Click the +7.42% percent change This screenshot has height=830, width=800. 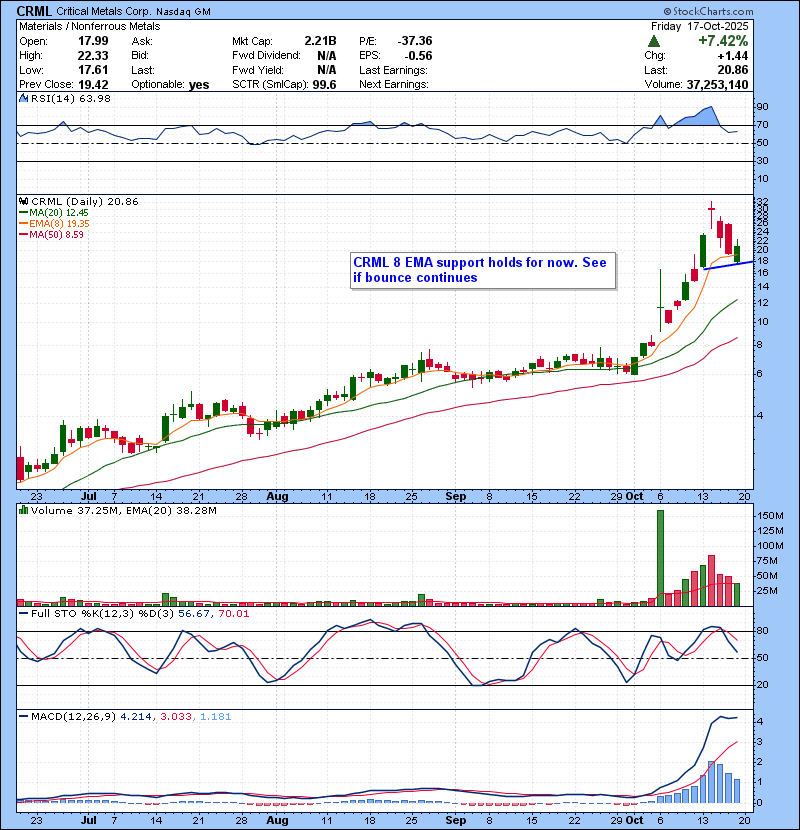723,41
